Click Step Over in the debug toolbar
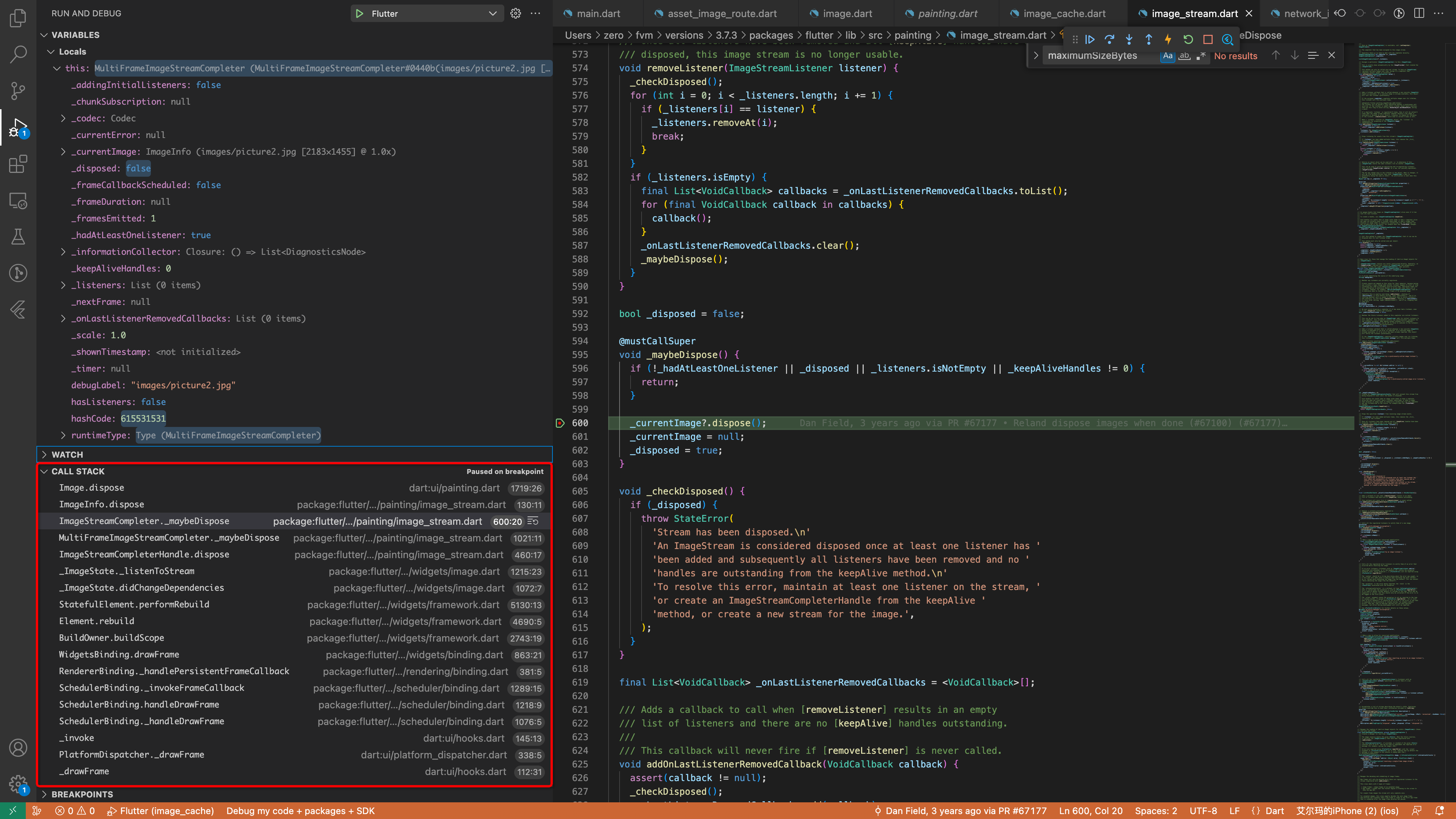Screen dimensions: 1456x819 point(1109,39)
